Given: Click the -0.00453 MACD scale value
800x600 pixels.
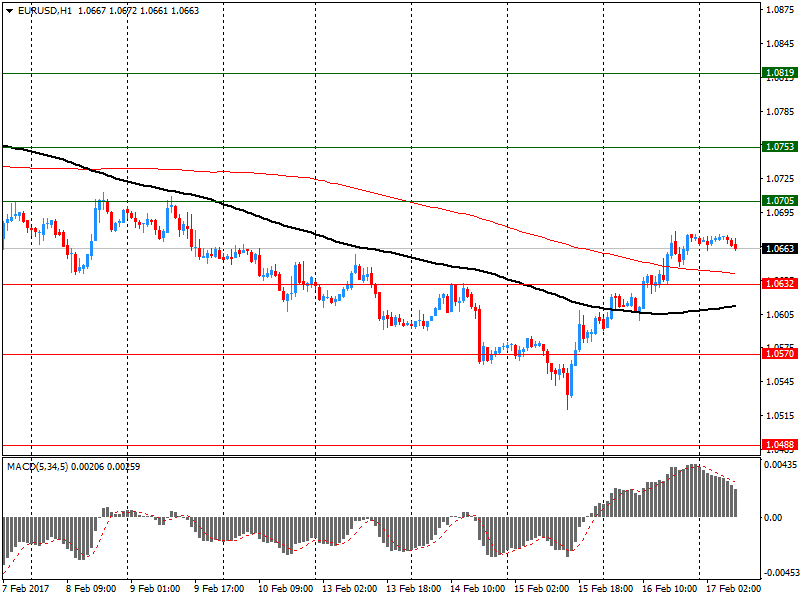Looking at the screenshot, I should 780,573.
